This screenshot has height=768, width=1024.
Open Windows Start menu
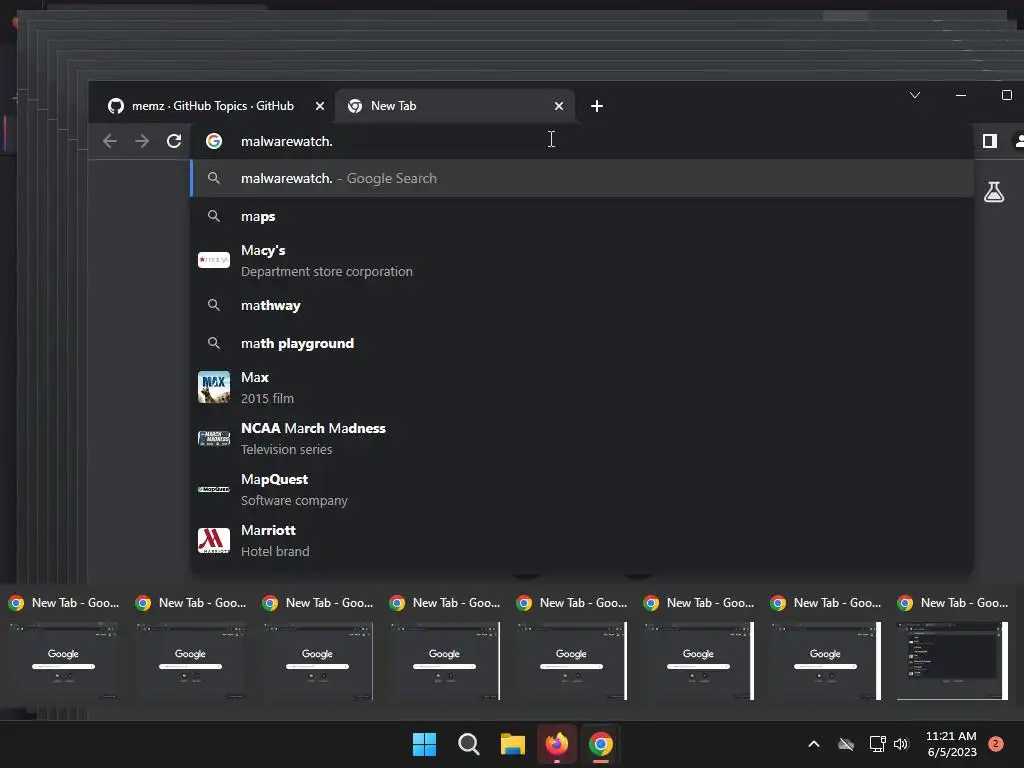click(x=424, y=744)
